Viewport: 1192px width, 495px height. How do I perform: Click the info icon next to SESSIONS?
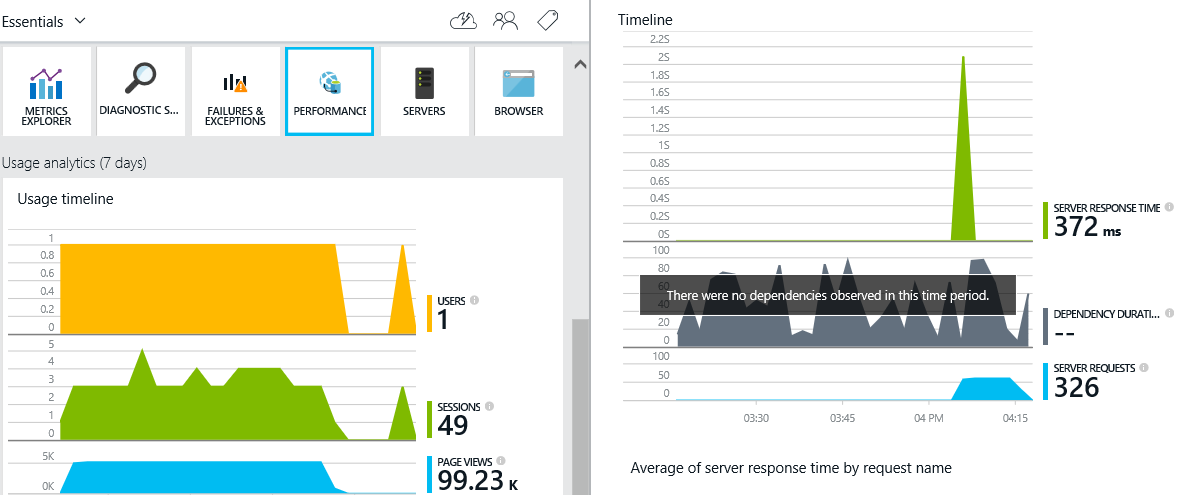(489, 406)
